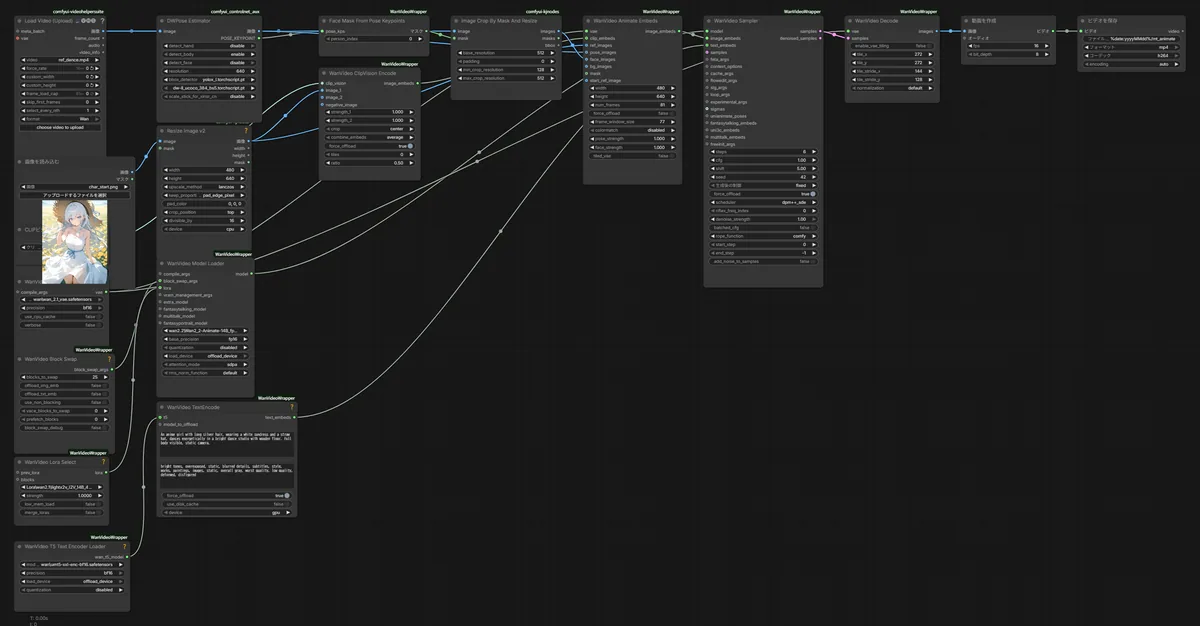The image size is (1200, 626).
Task: Collapse the WanVideo ClipVision Encode node dot
Action: 325,73
